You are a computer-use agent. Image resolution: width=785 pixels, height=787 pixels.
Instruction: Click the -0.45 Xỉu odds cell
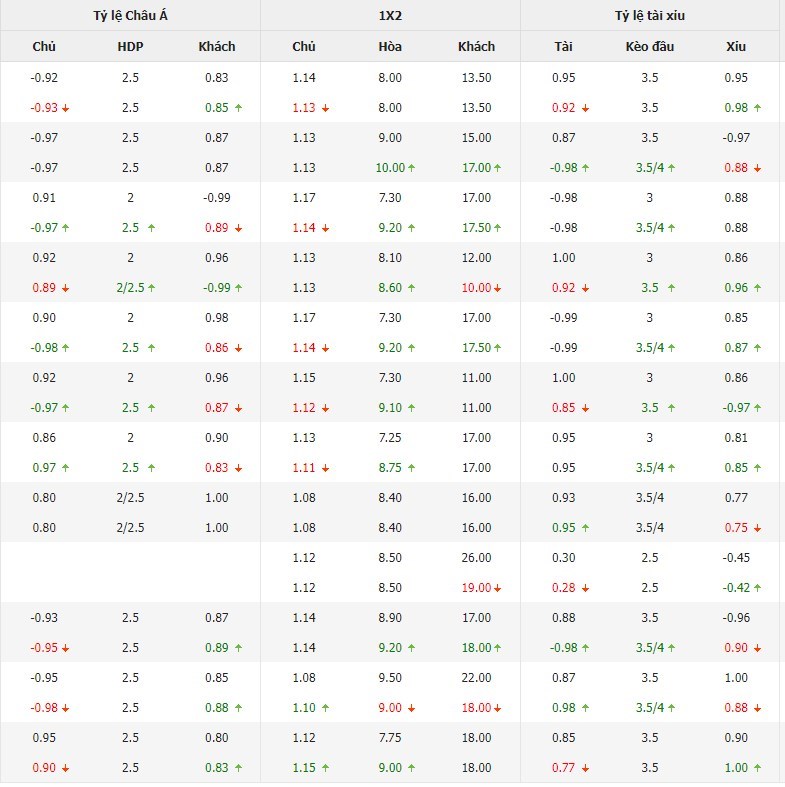(x=737, y=558)
